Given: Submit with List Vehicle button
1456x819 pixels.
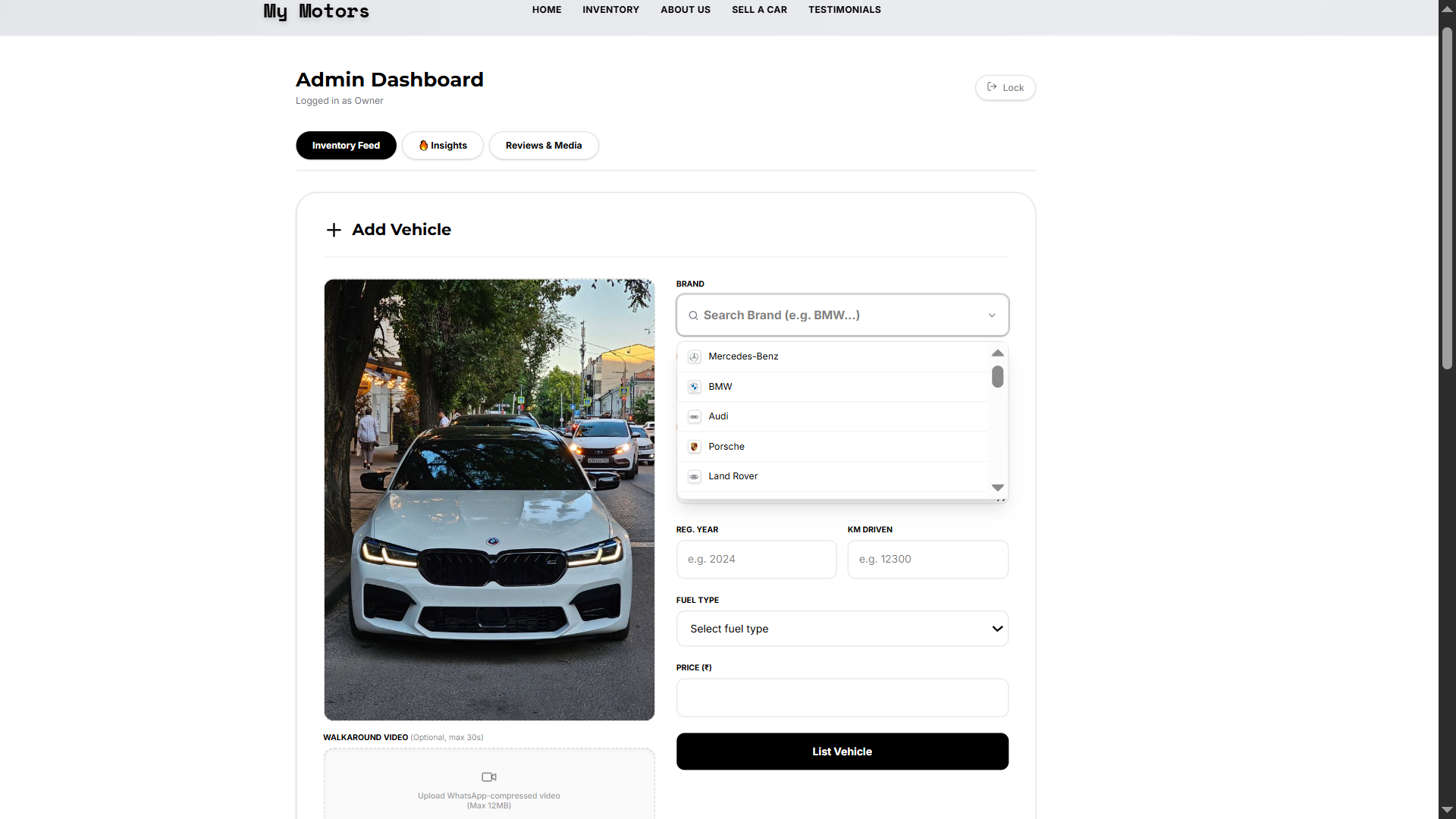Looking at the screenshot, I should pos(842,752).
